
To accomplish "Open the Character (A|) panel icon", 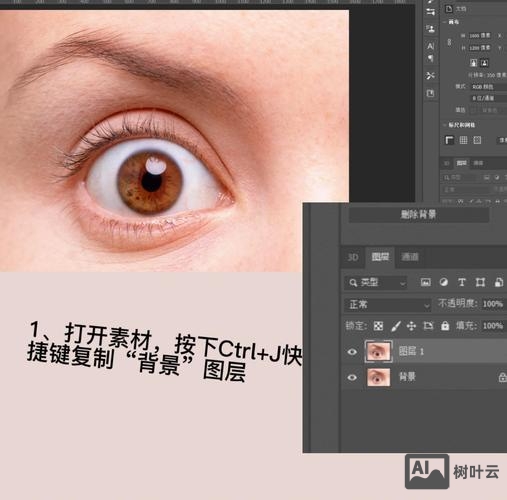I will coord(430,45).
